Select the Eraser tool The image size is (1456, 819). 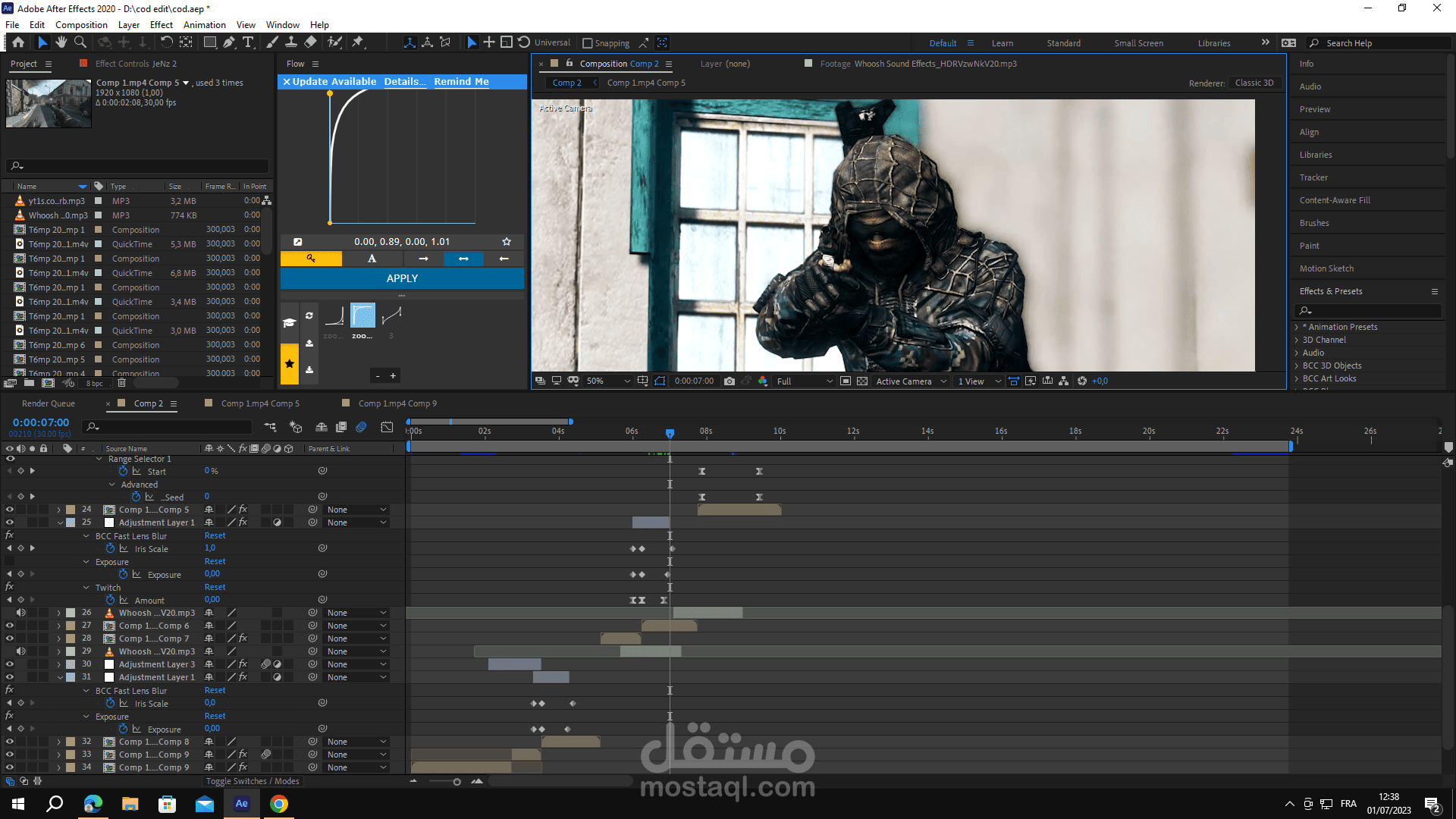(x=310, y=42)
